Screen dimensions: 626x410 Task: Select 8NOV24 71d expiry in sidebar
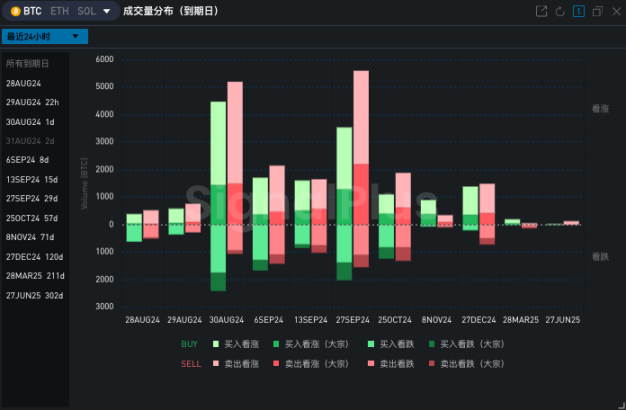coord(30,237)
